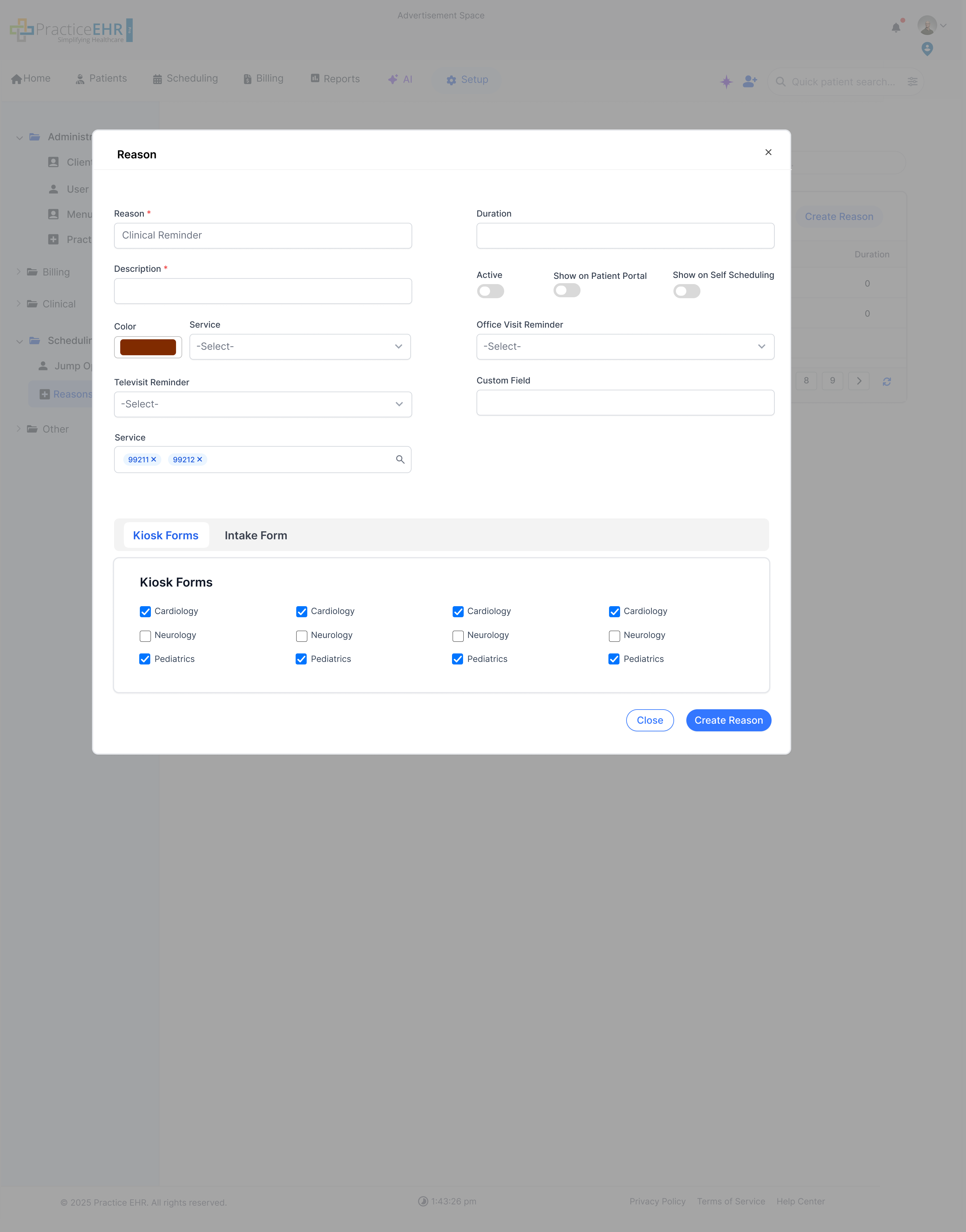Click the location pin icon
966x1232 pixels.
point(927,49)
